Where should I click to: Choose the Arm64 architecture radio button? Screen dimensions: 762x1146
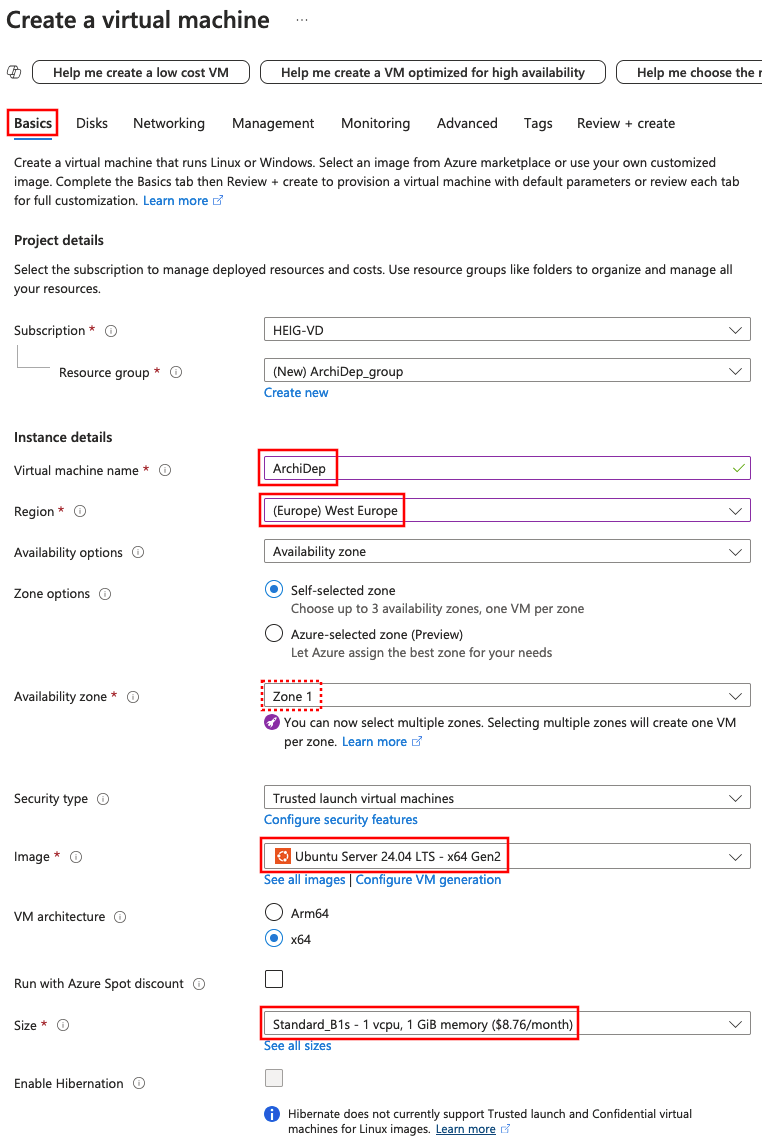click(274, 912)
